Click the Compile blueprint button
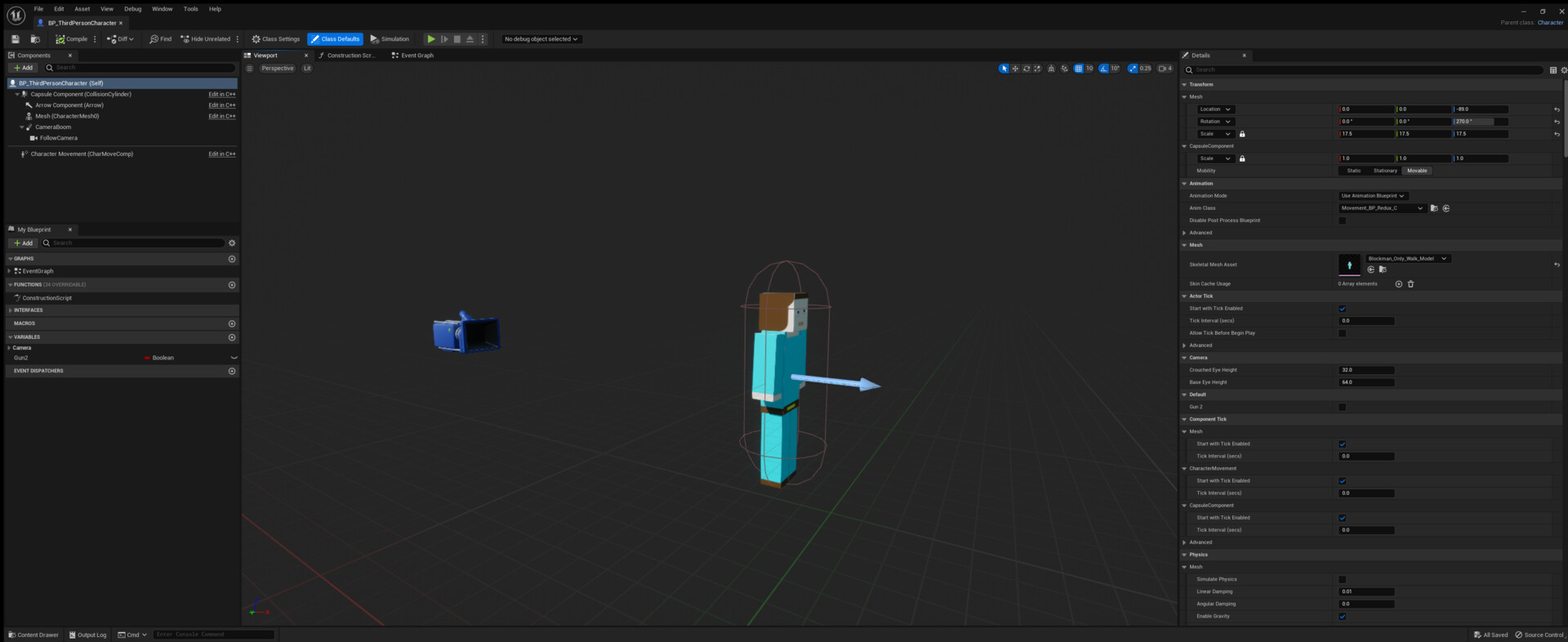This screenshot has height=642, width=1568. point(72,39)
